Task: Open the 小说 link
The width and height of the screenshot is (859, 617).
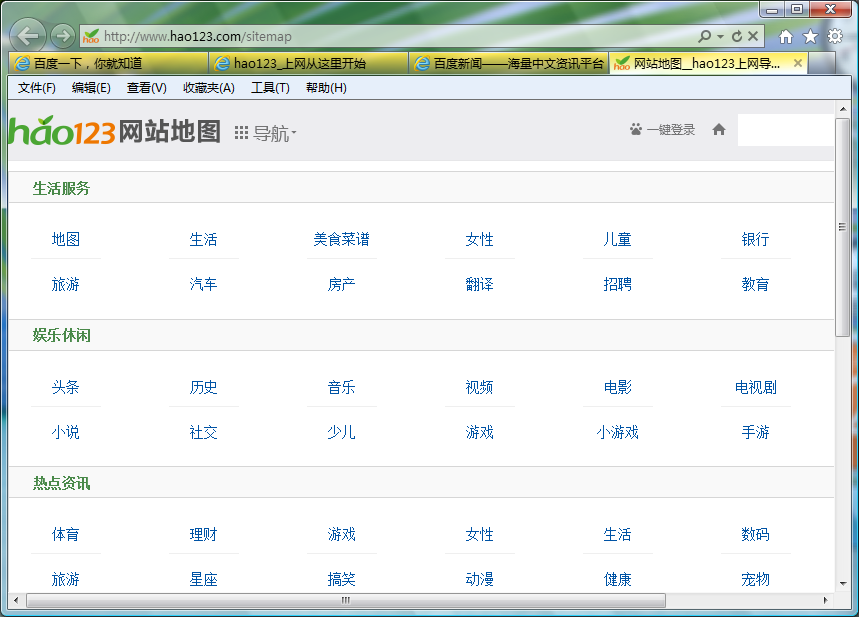Action: pos(66,432)
